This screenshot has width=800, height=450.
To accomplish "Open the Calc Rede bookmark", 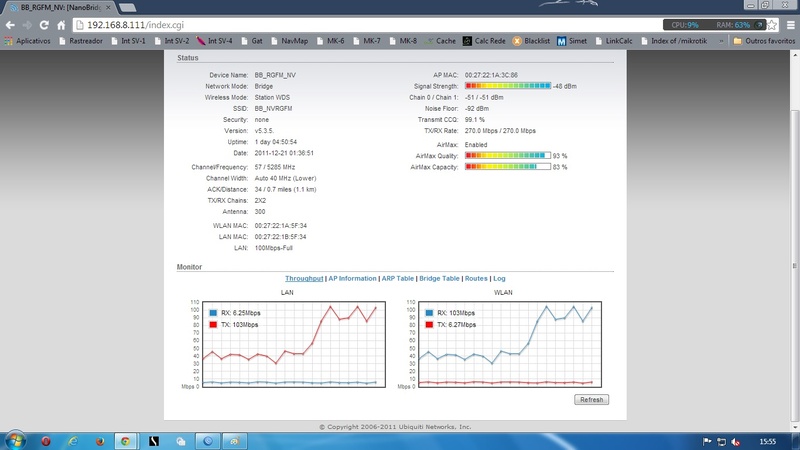I will coord(484,41).
